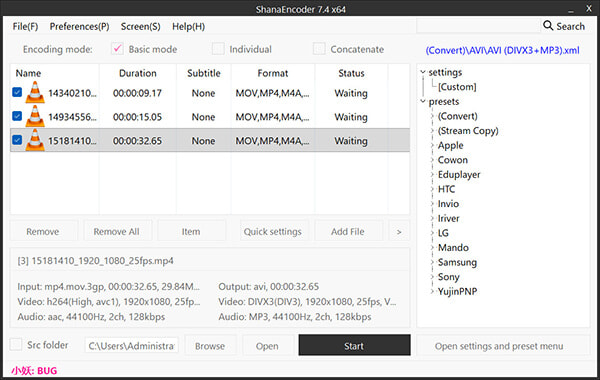Enable the Concatenate encoding mode checkbox

click(x=319, y=49)
